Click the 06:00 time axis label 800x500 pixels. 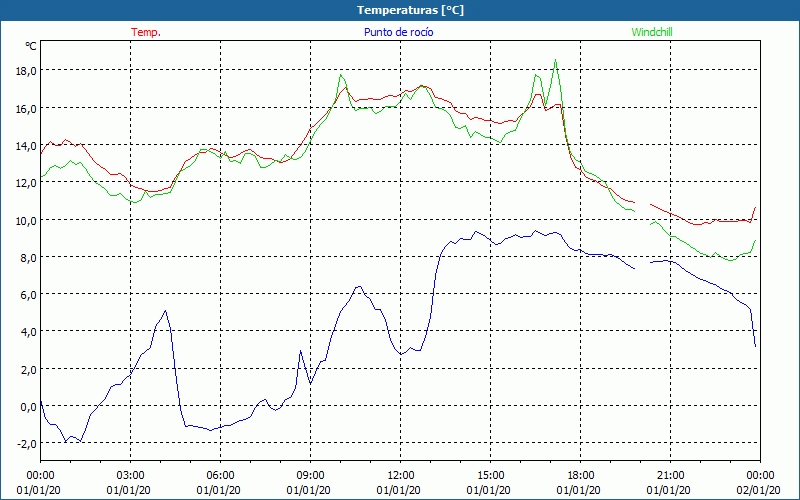(221, 476)
